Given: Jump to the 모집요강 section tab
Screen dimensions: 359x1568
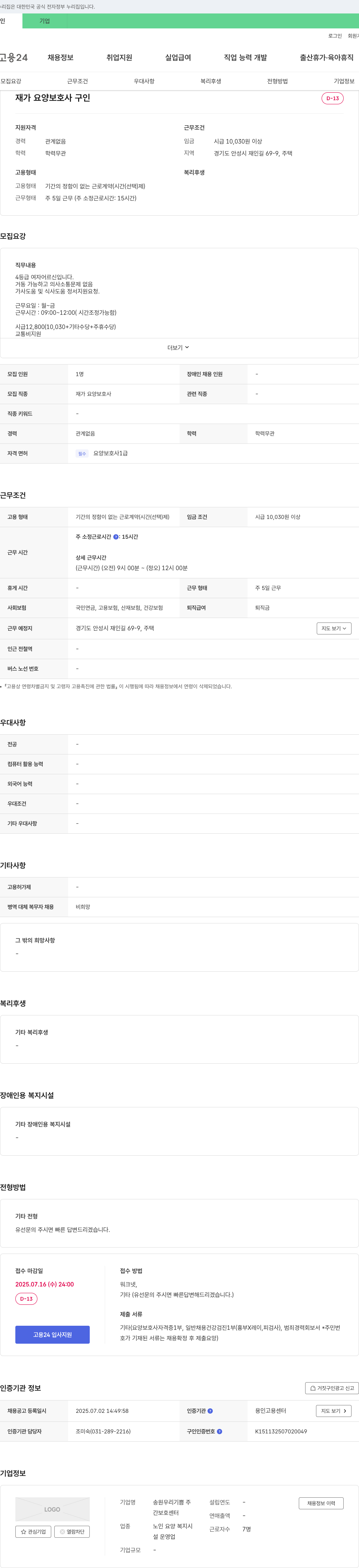Looking at the screenshot, I should (x=11, y=81).
